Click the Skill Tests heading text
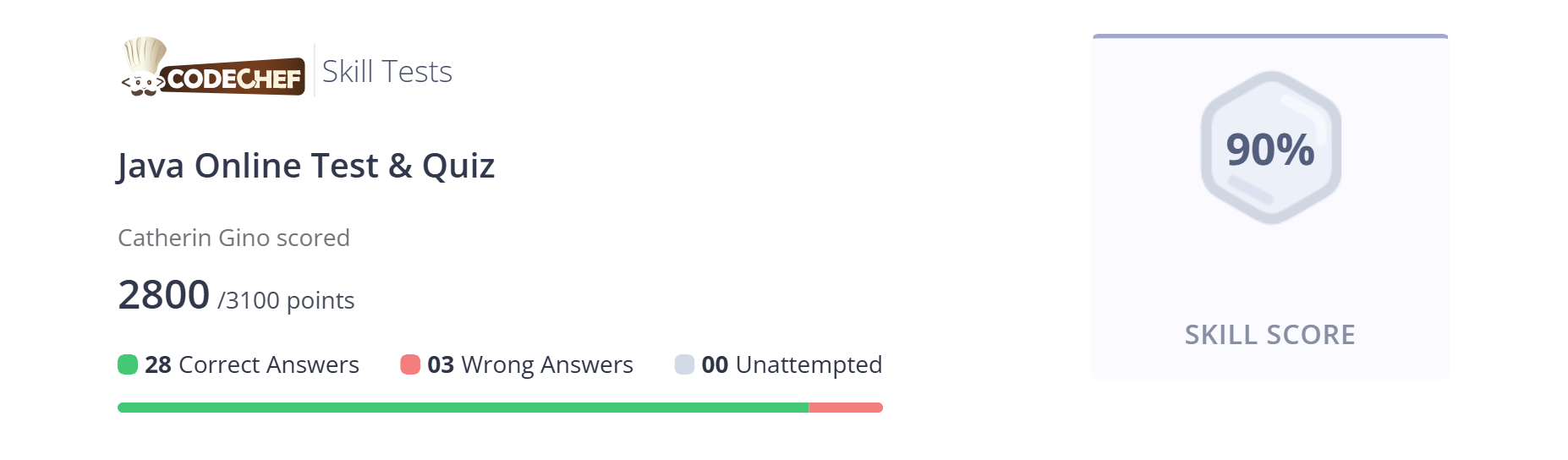This screenshot has width=1568, height=460. [x=387, y=72]
